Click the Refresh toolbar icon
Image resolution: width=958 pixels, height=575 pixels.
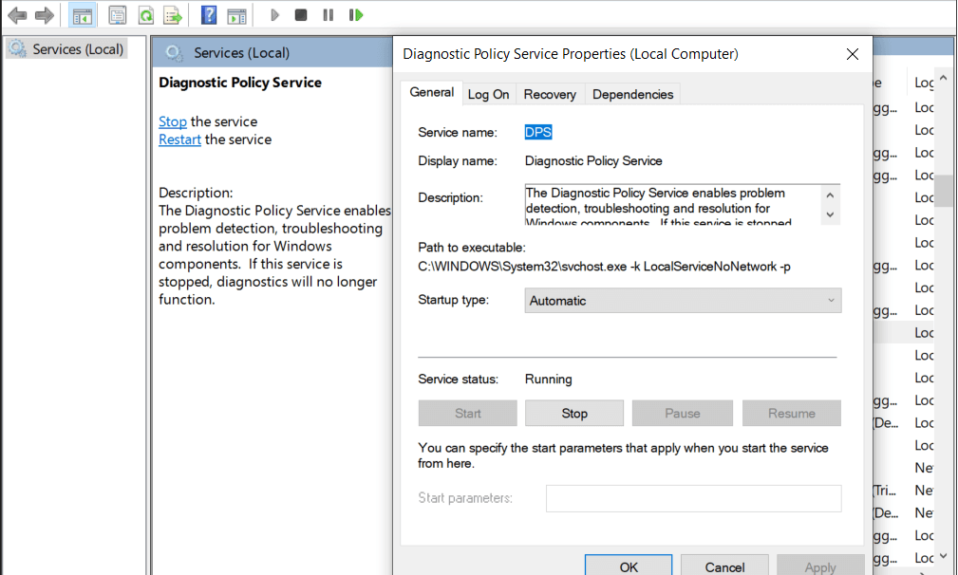[x=146, y=15]
